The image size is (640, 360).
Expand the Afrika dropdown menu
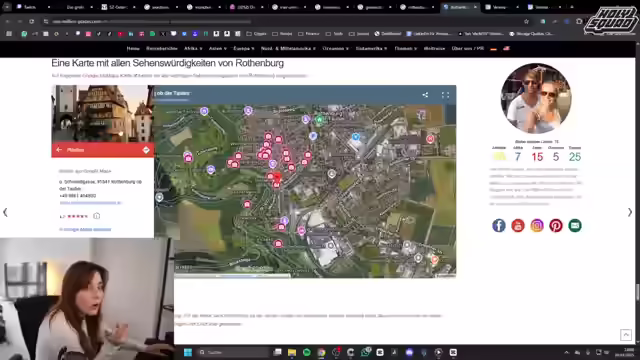point(193,48)
